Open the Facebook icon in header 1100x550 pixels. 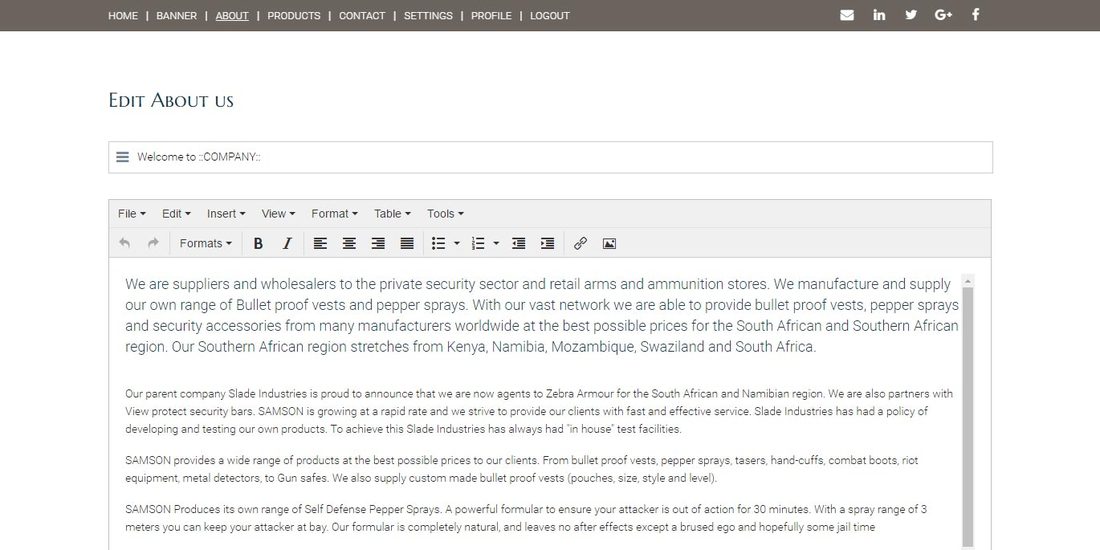pyautogui.click(x=975, y=15)
